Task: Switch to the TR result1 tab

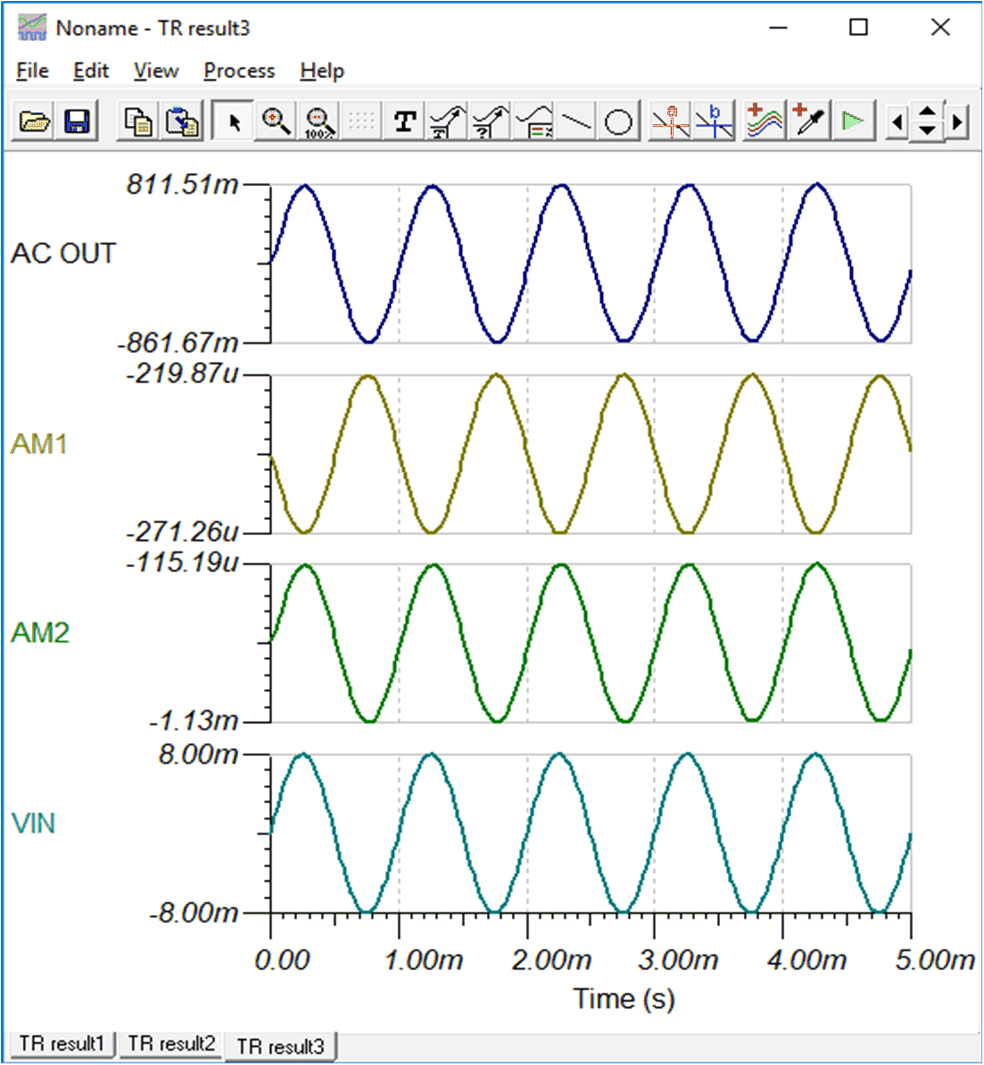Action: click(x=61, y=1044)
